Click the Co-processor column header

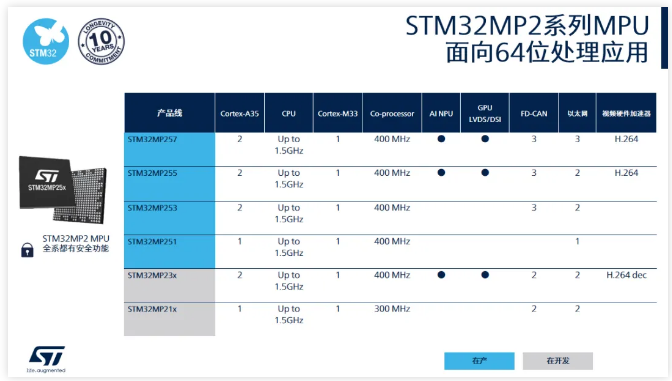click(392, 113)
